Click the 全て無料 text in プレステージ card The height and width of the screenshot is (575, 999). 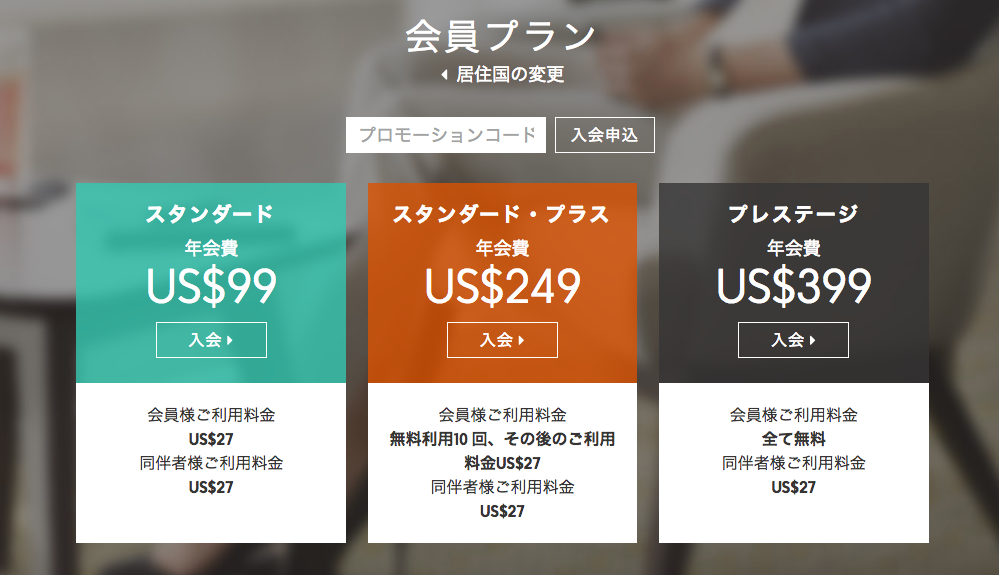tap(794, 439)
